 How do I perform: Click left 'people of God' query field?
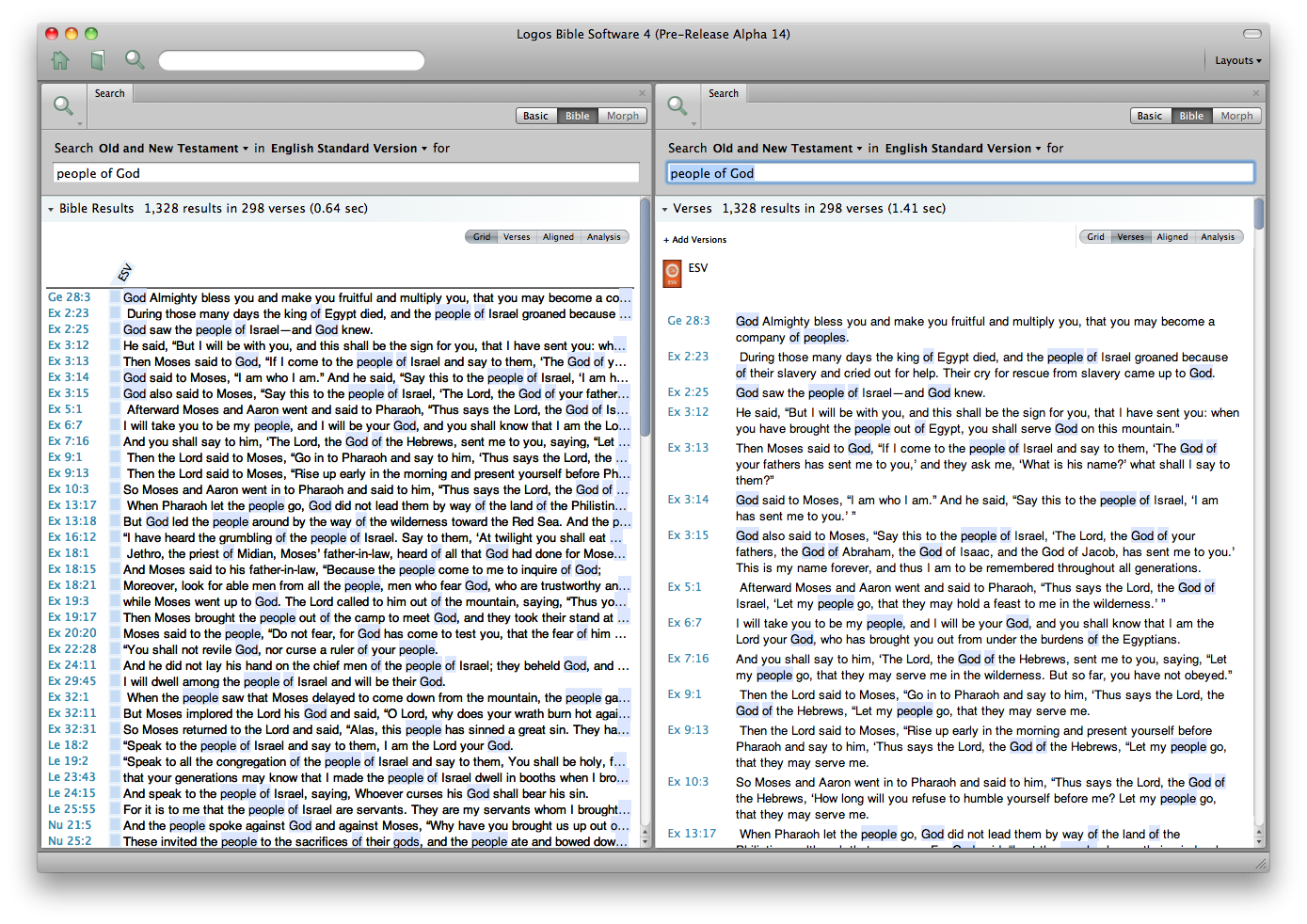coord(345,173)
